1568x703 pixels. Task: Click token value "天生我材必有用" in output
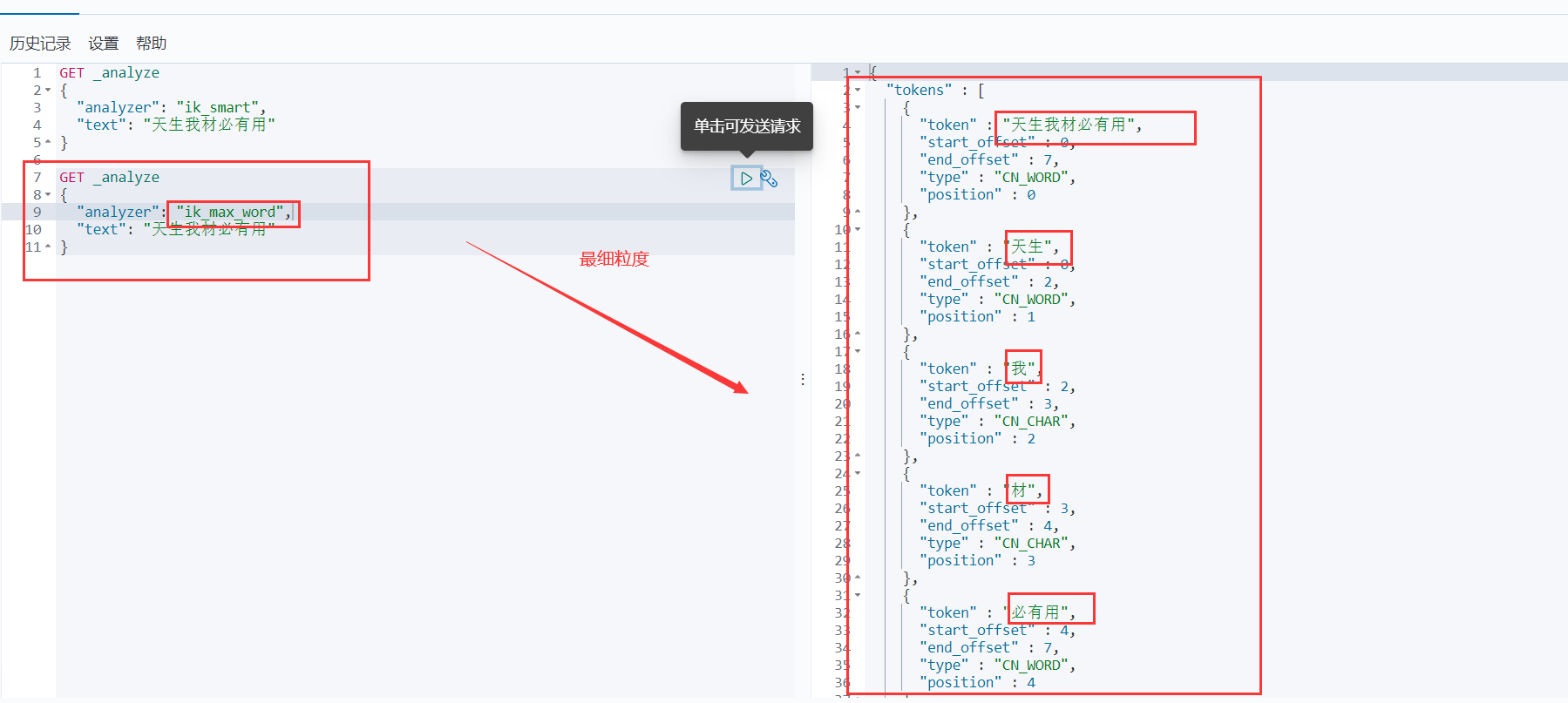(1068, 125)
